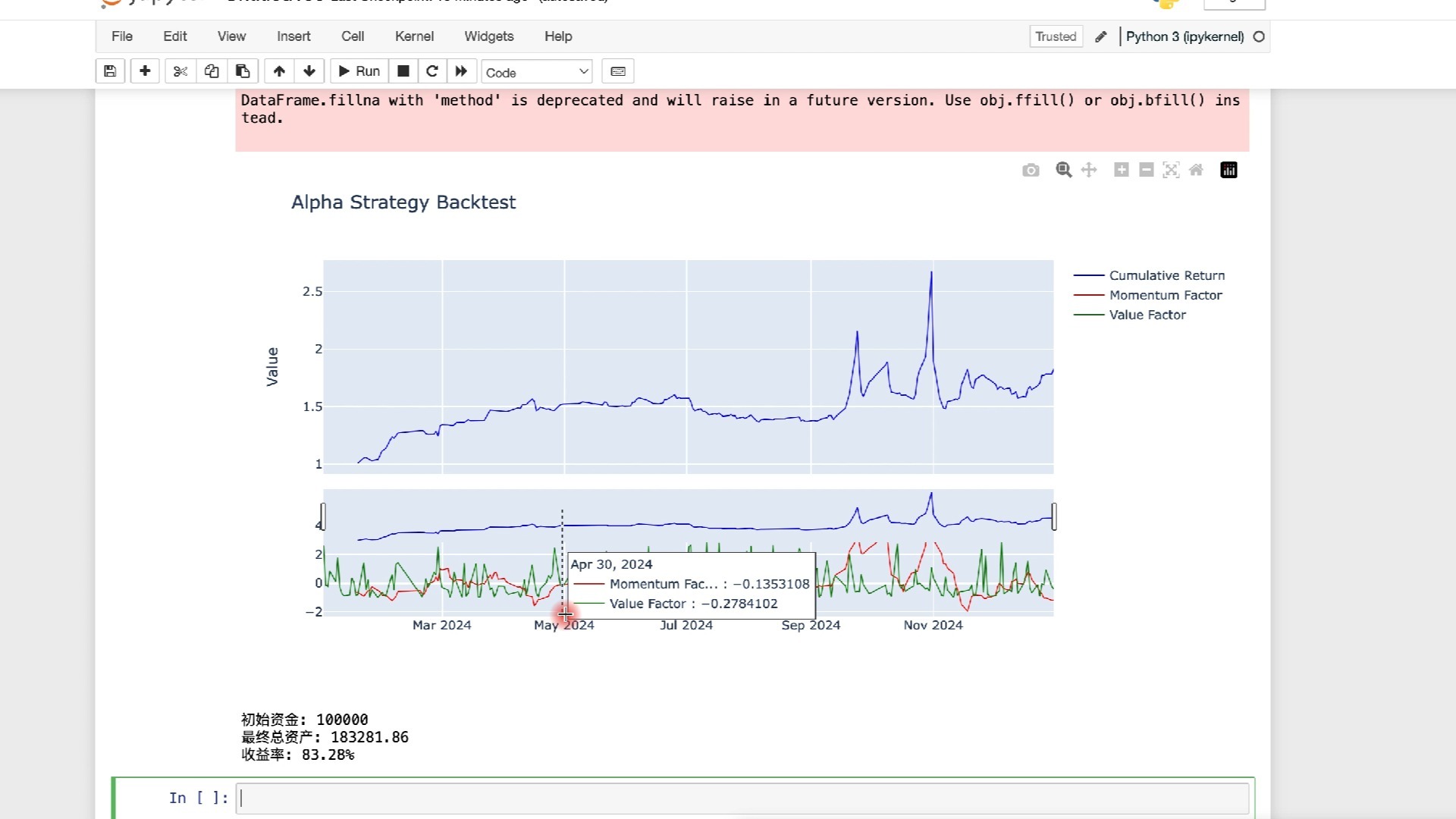Open the Kernel menu
This screenshot has width=1456, height=819.
click(x=414, y=36)
